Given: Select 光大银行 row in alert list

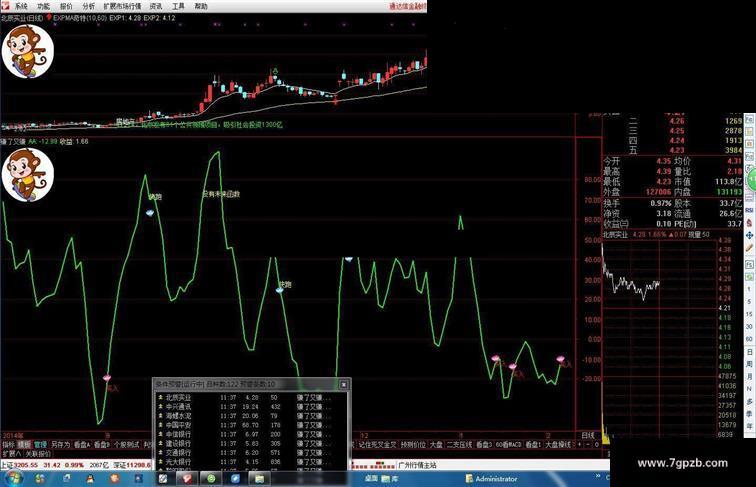Looking at the screenshot, I should click(x=251, y=462).
